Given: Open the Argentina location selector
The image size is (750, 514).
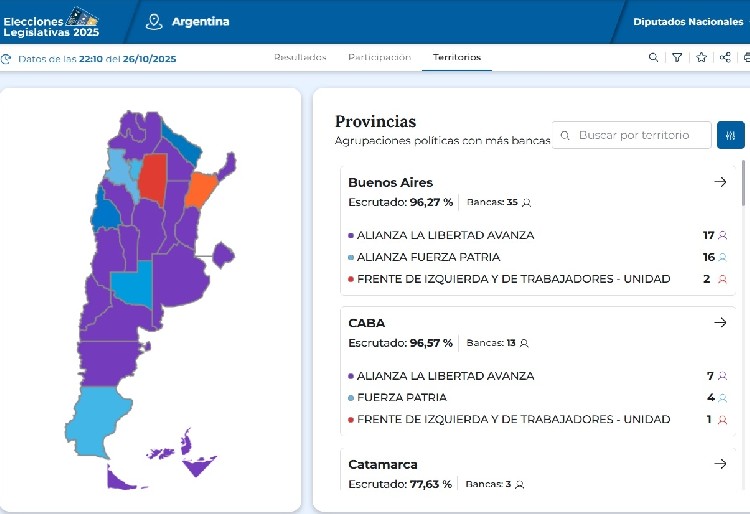Looking at the screenshot, I should coord(188,22).
